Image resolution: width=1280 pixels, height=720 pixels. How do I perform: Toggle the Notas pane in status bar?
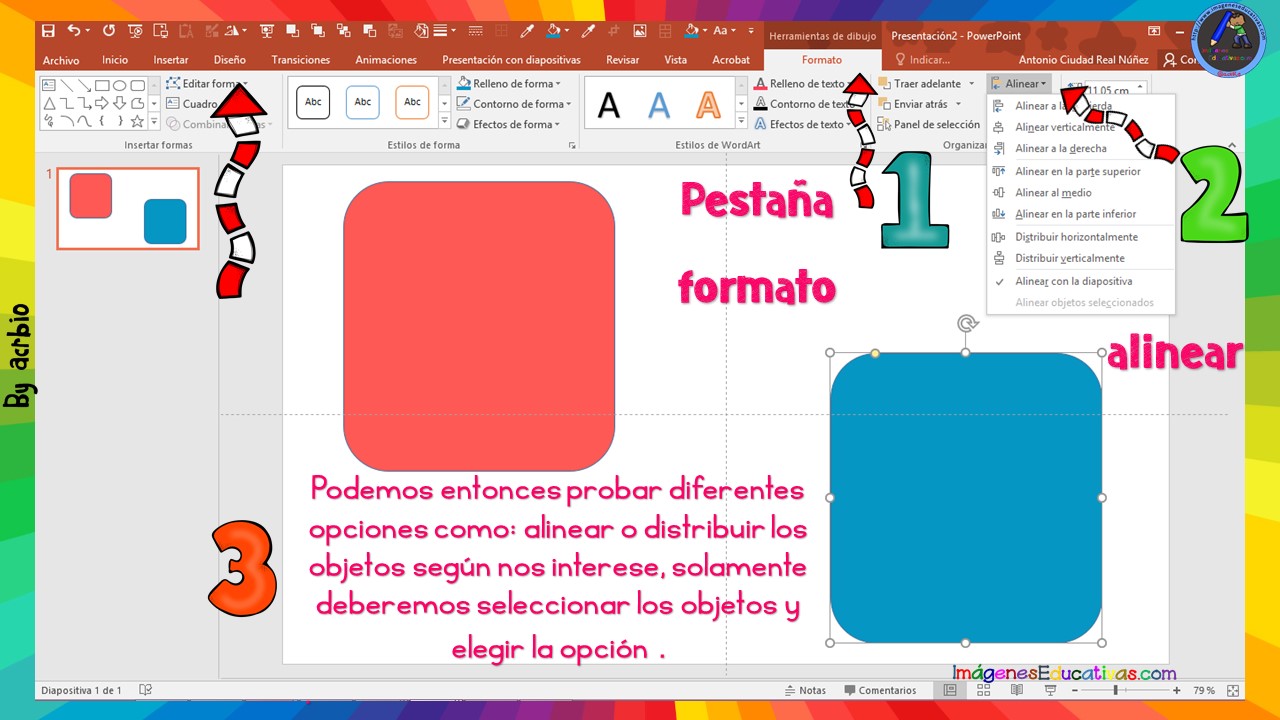pos(805,690)
